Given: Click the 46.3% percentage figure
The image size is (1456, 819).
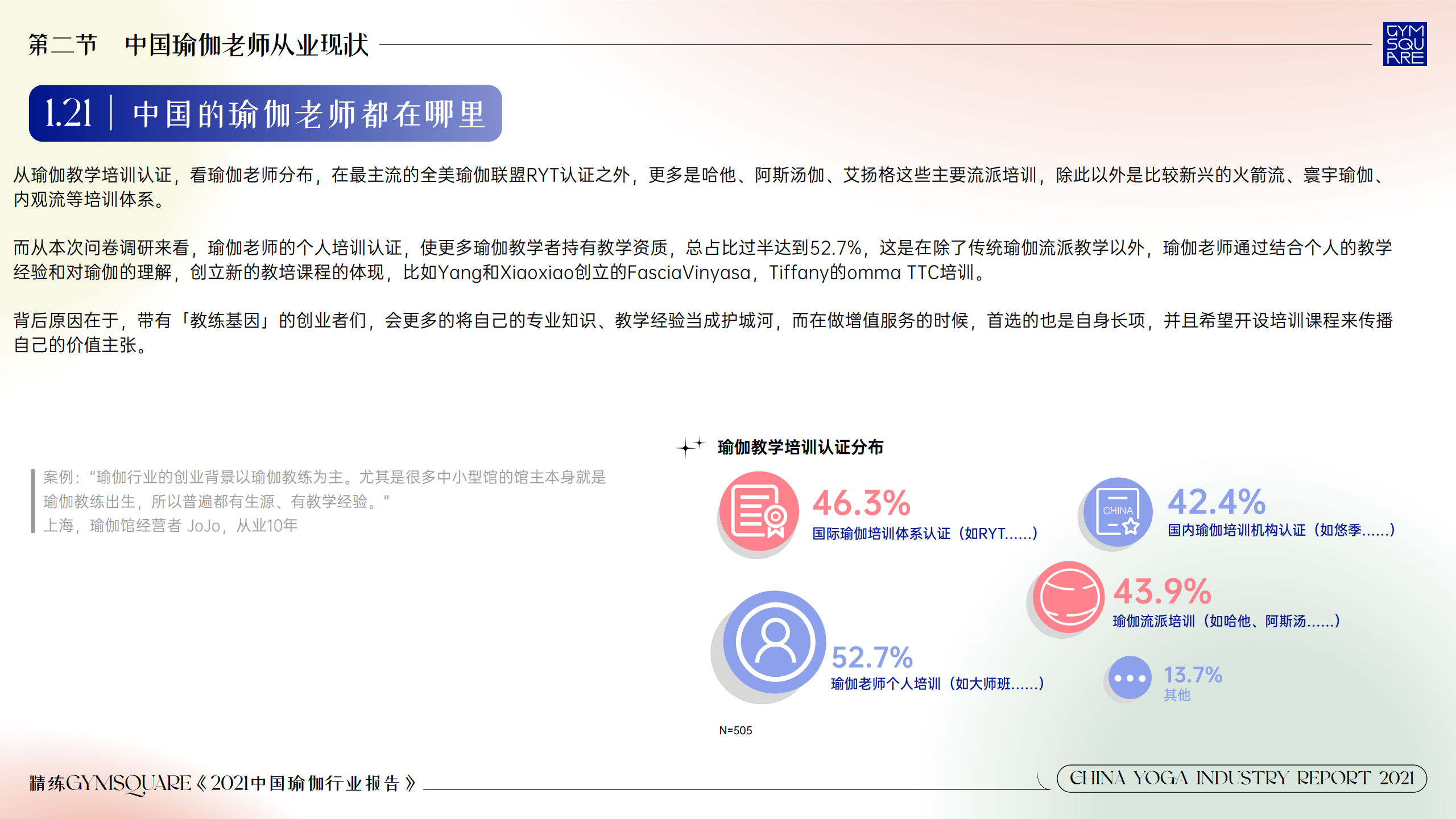Looking at the screenshot, I should point(861,503).
